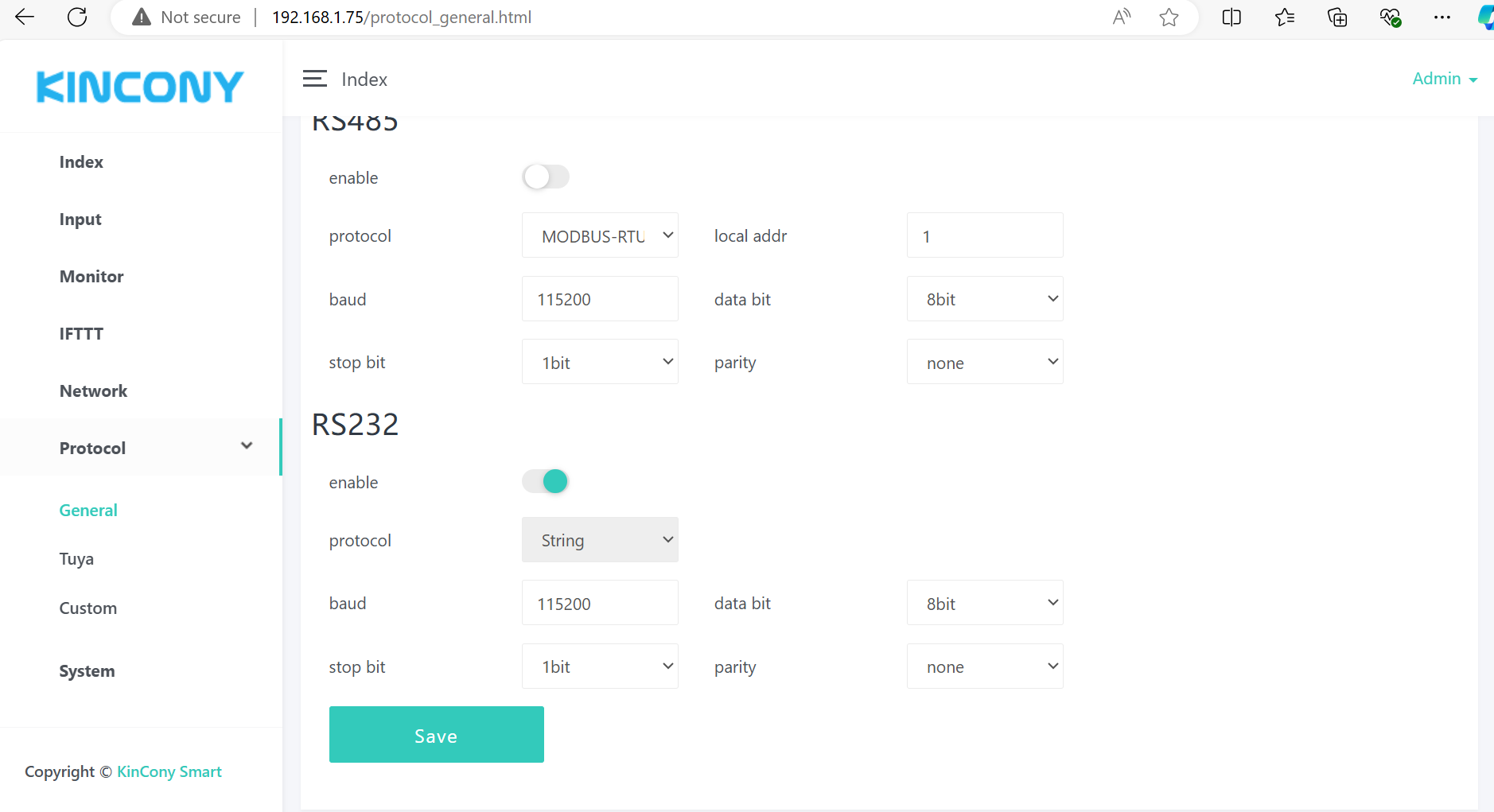
Task: Click the browser back arrow
Action: [x=25, y=17]
